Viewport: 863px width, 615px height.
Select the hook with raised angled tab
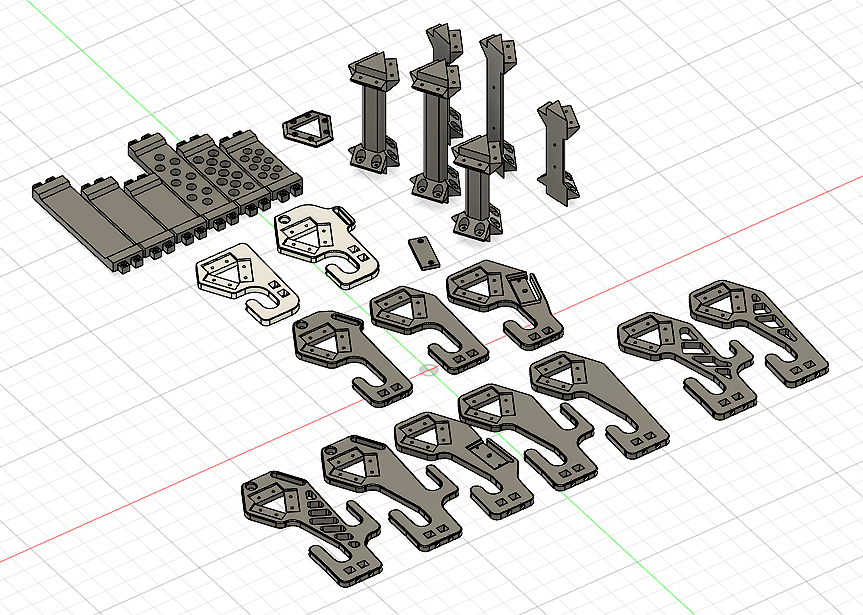504,302
